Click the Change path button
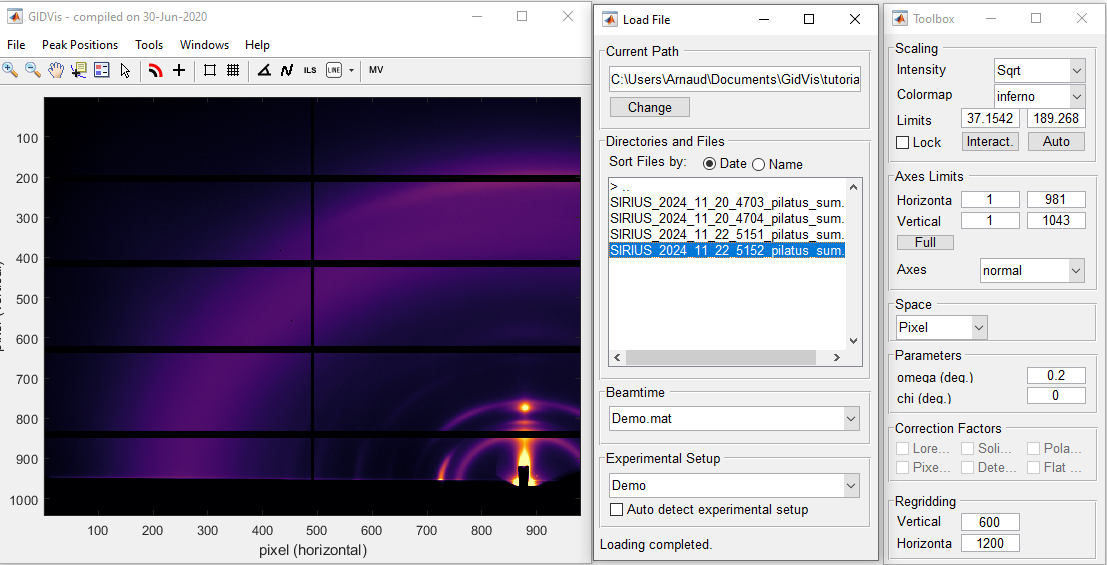The image size is (1107, 565). coord(650,107)
